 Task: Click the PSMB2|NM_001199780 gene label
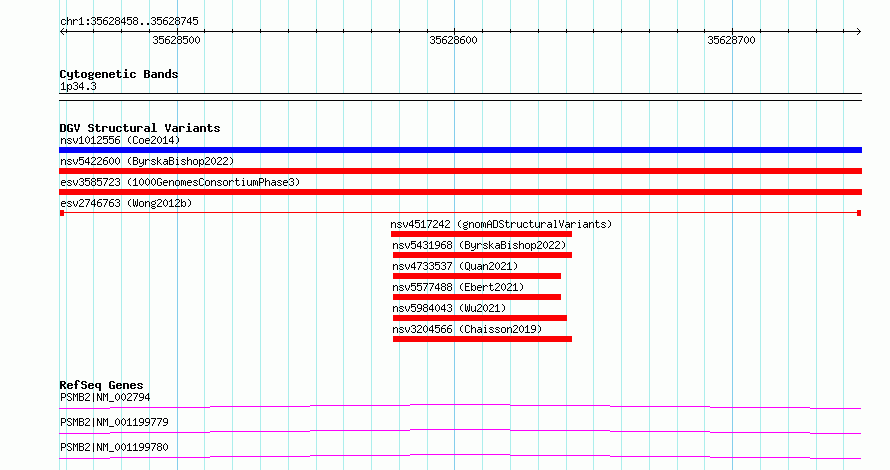[114, 447]
